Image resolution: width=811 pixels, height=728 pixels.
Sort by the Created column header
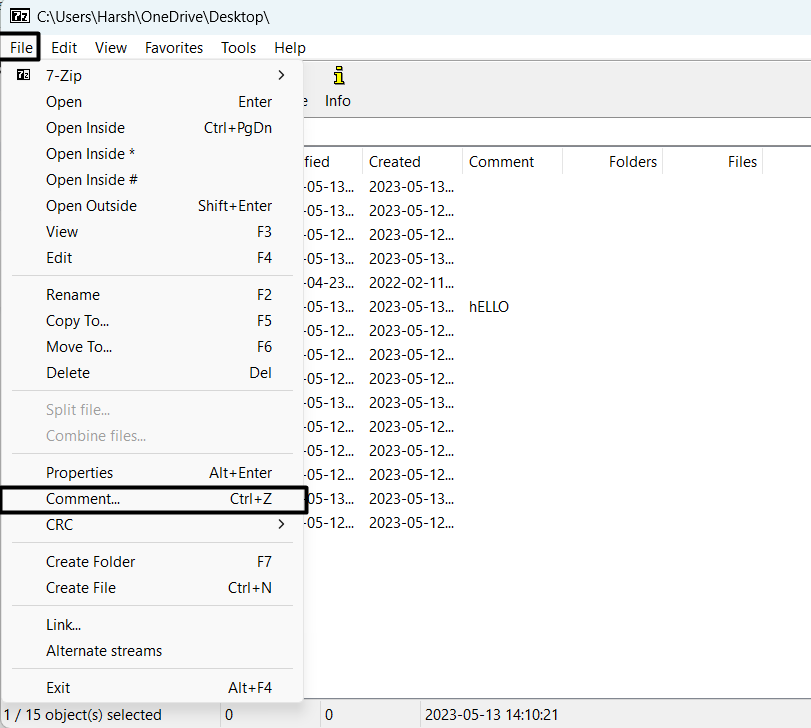[x=394, y=162]
